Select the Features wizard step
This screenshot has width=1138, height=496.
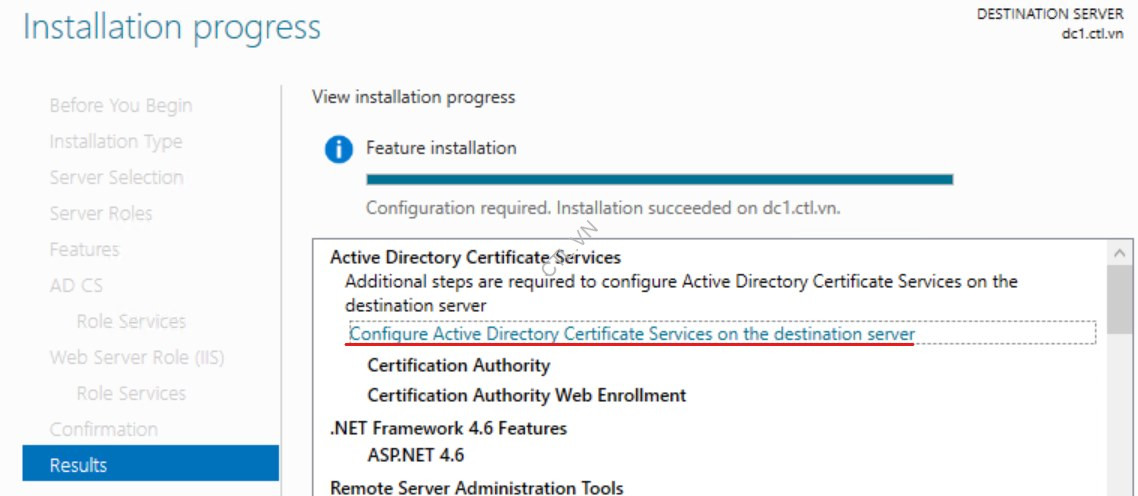pyautogui.click(x=84, y=250)
